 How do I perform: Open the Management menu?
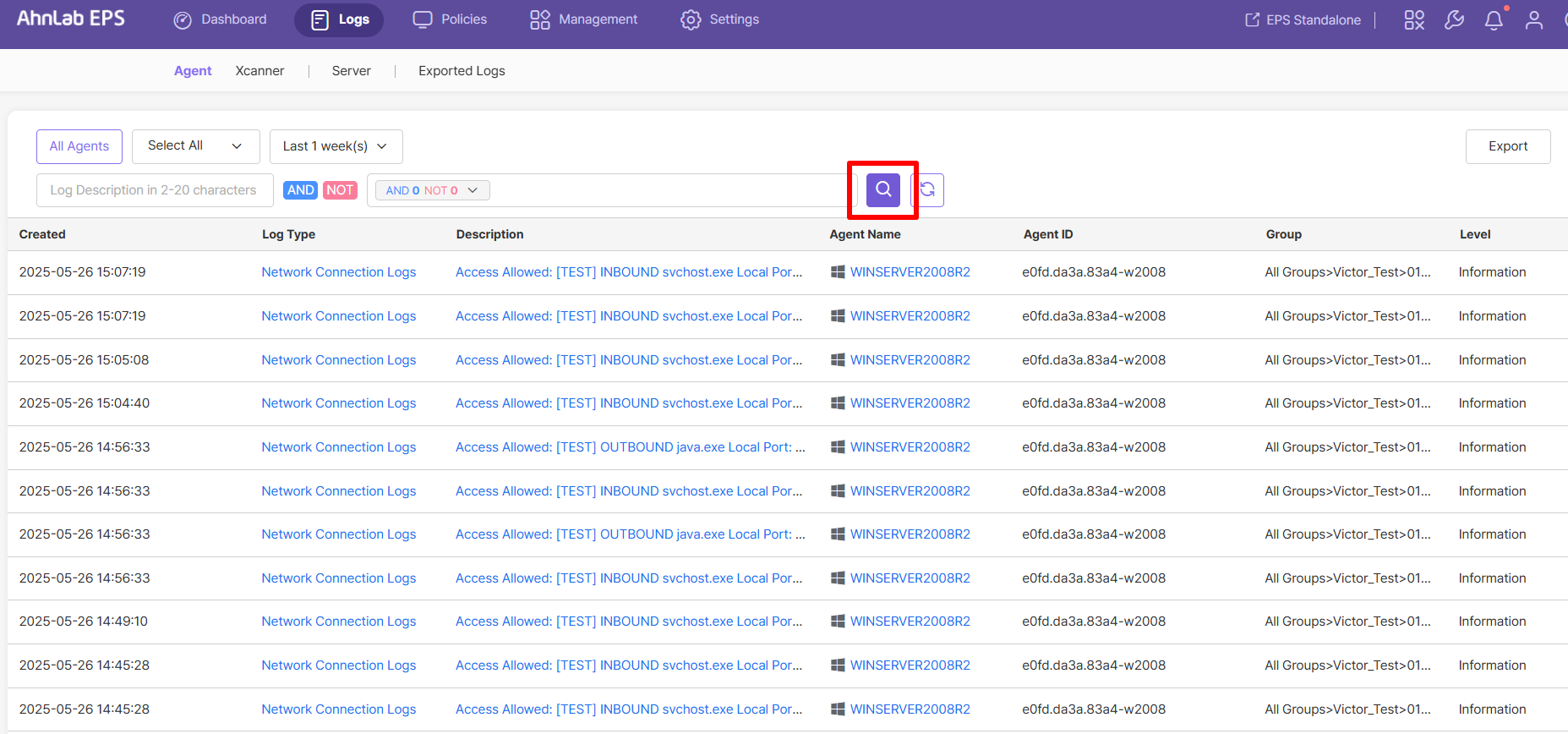(x=583, y=19)
